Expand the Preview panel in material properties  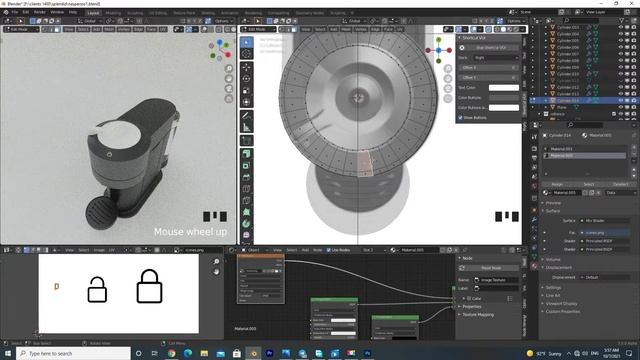coord(553,203)
